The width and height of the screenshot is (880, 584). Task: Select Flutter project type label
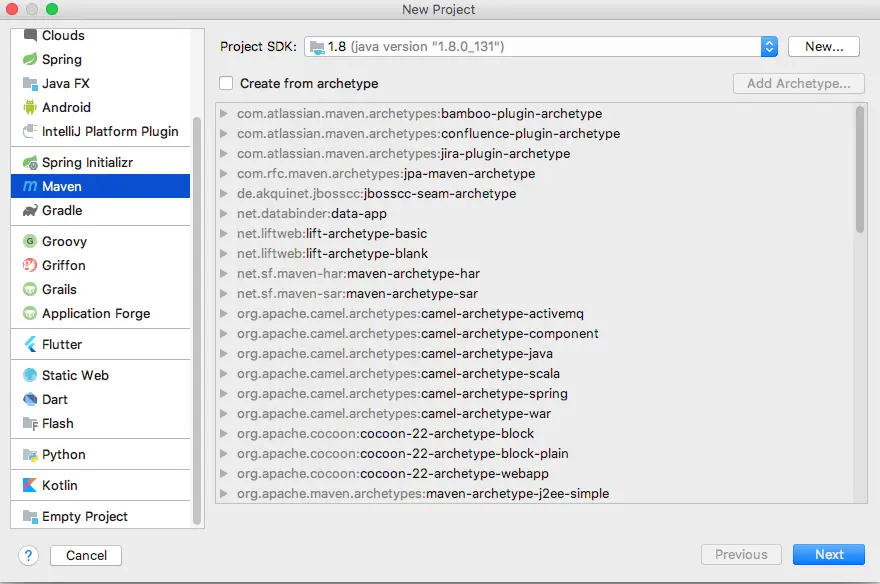point(62,344)
